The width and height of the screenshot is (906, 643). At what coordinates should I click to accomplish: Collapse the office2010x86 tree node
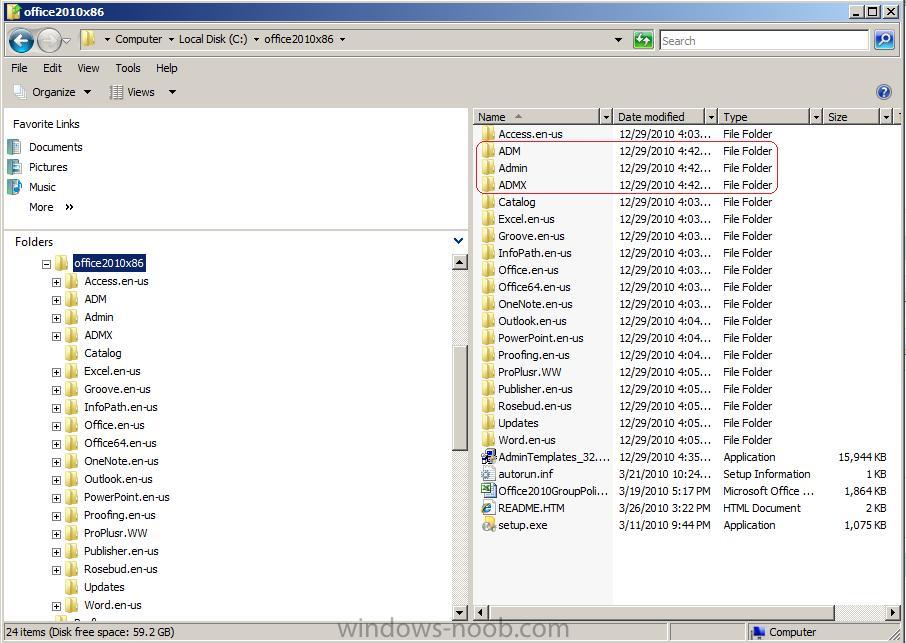coord(46,264)
